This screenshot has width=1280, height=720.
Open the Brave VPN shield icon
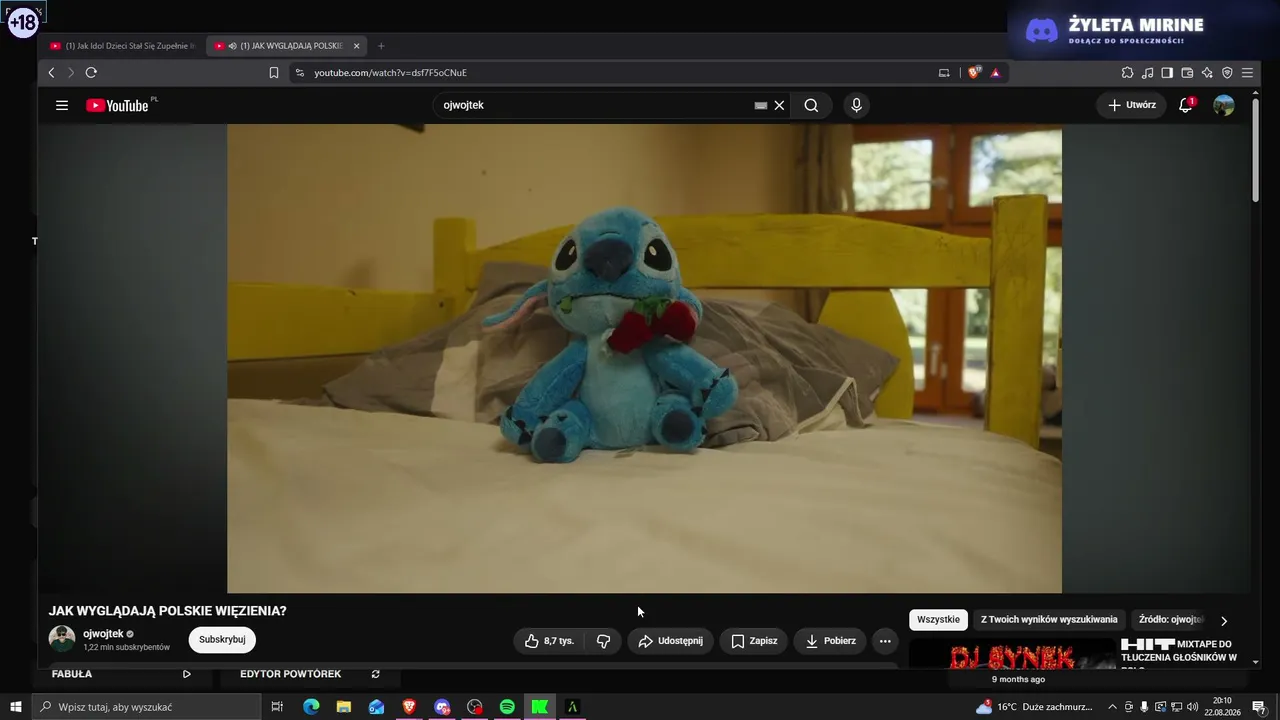click(1227, 72)
